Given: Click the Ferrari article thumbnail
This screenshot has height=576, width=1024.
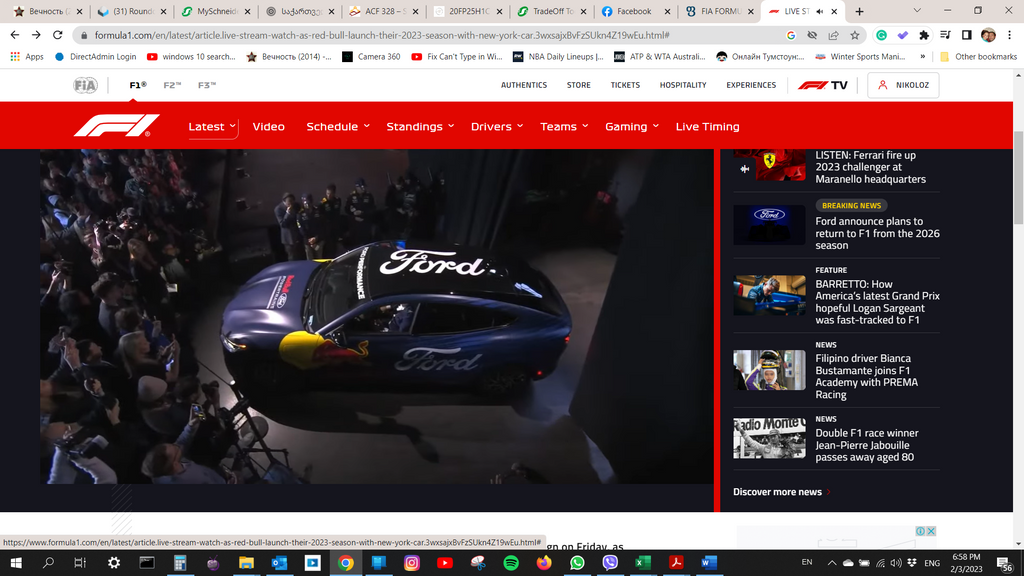Looking at the screenshot, I should pos(769,165).
